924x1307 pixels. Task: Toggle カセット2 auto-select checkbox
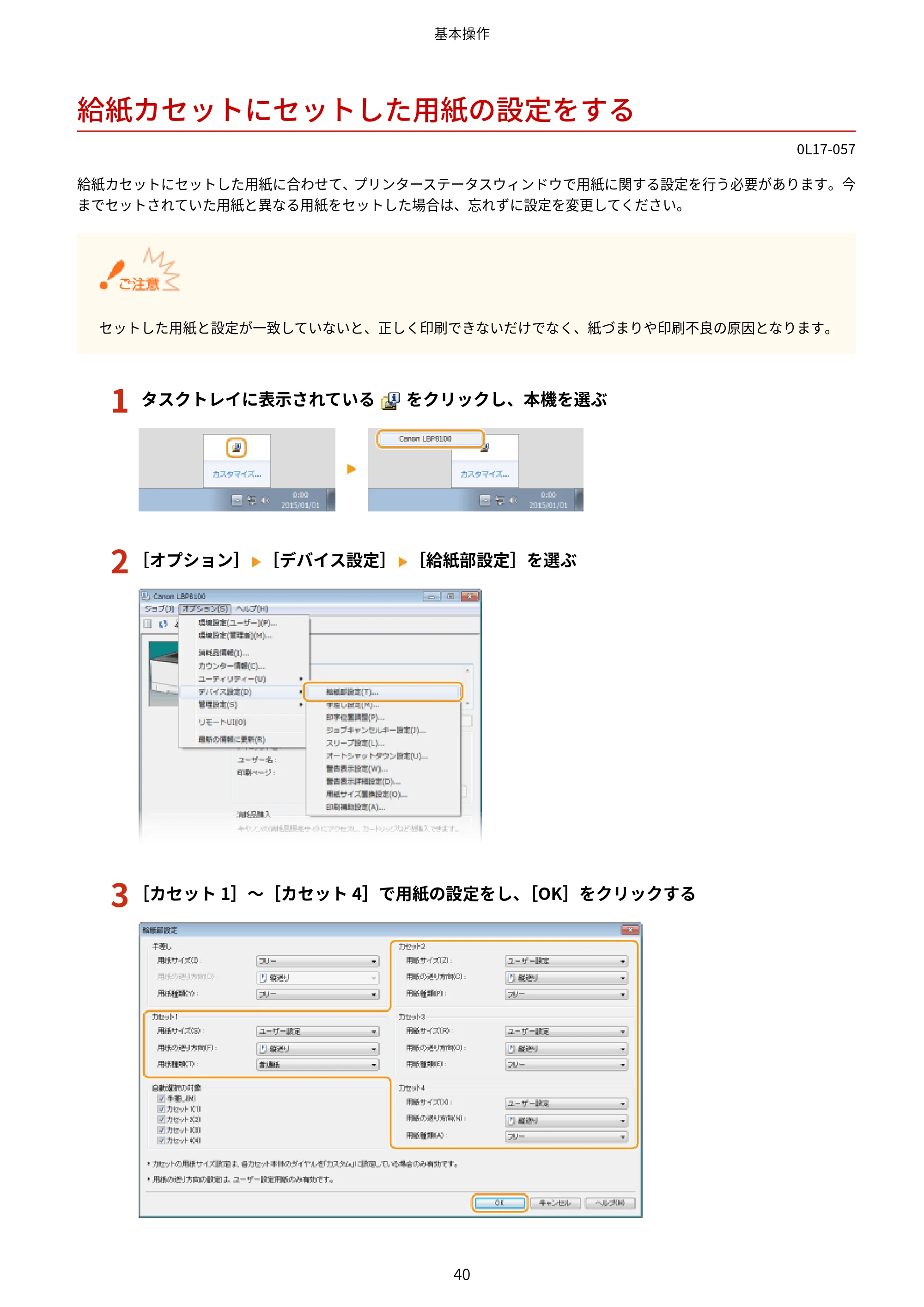[162, 1119]
